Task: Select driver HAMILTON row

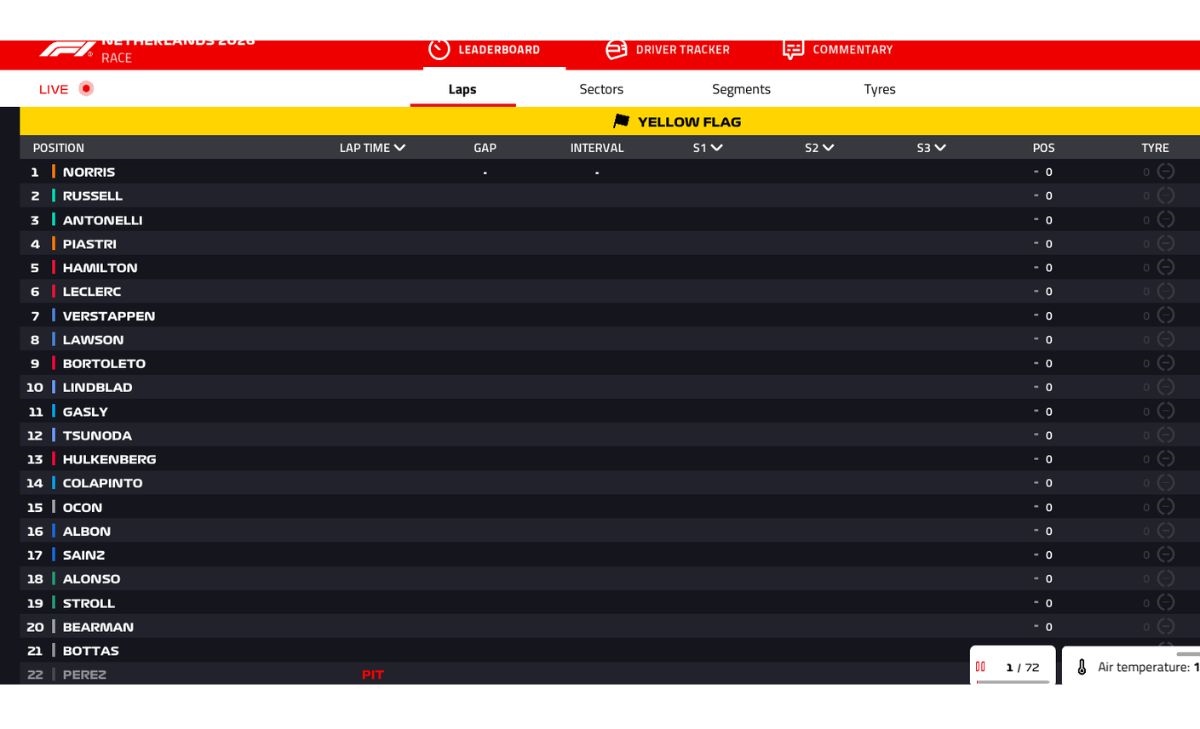Action: point(610,268)
